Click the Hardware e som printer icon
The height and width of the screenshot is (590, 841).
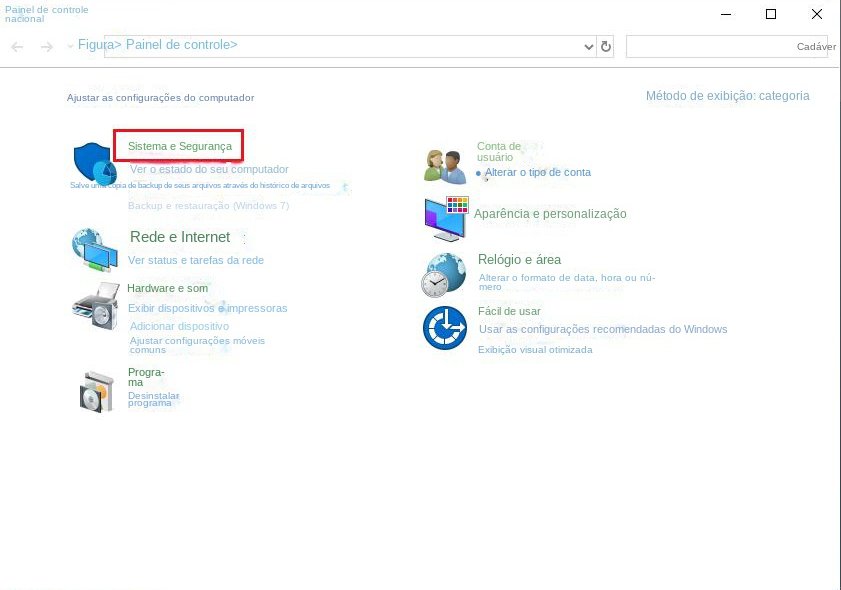click(95, 304)
